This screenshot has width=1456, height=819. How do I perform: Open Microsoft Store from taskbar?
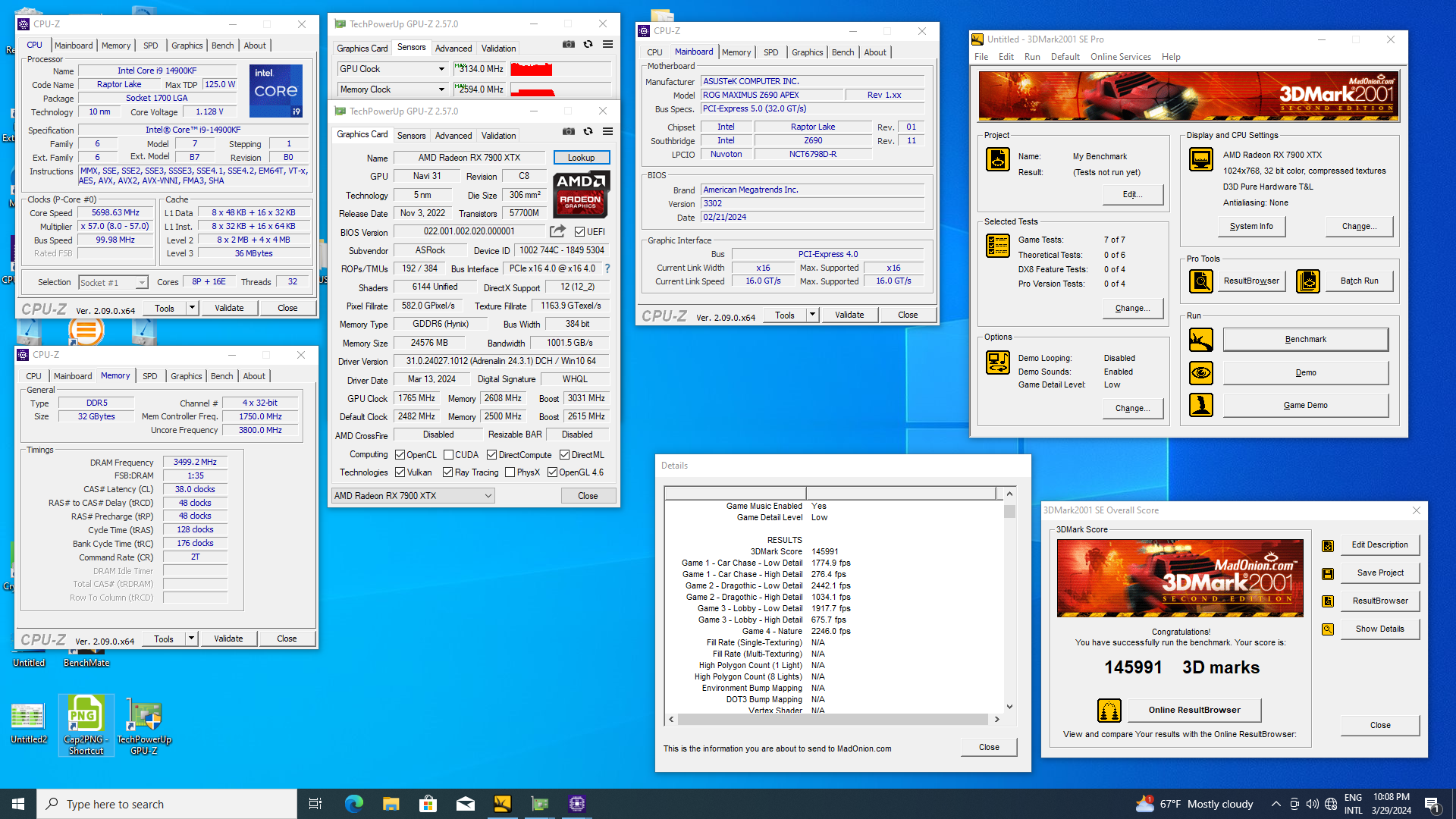click(x=428, y=804)
